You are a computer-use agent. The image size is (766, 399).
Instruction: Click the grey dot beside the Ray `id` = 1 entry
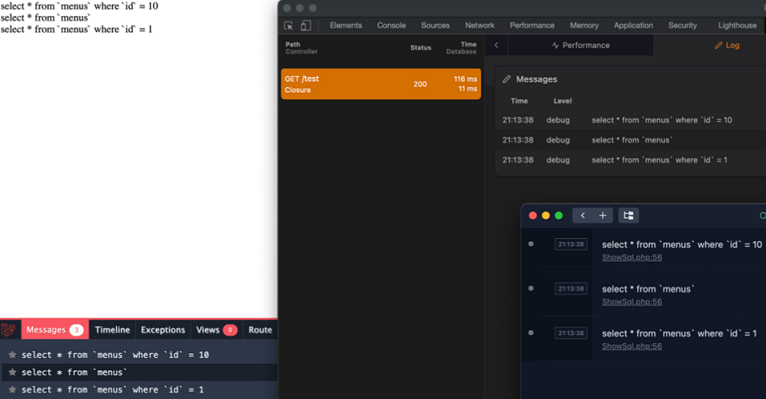pos(531,333)
